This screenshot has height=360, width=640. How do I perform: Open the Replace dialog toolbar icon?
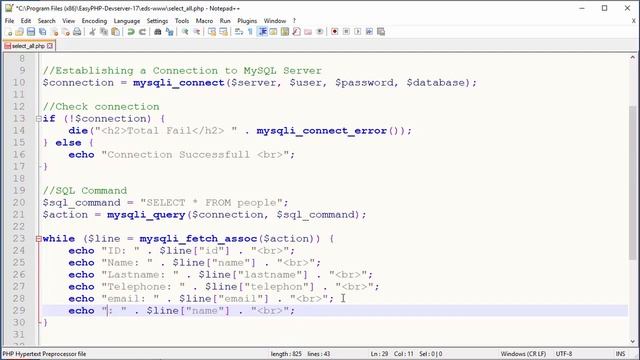tap(169, 32)
